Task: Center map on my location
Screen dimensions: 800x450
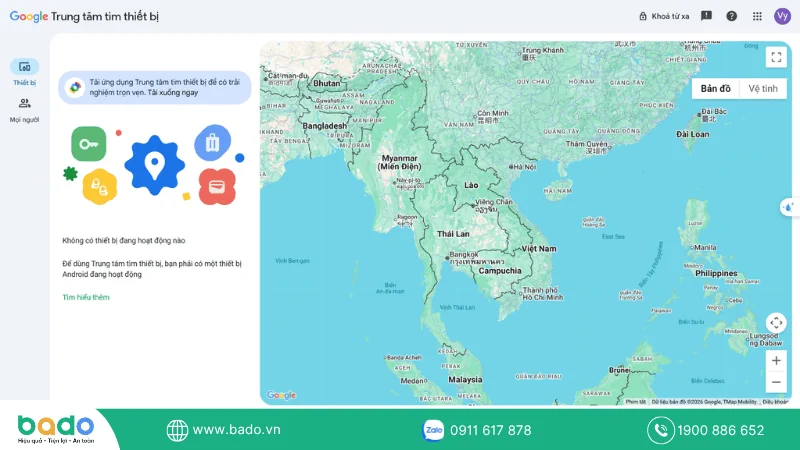Action: [x=776, y=323]
